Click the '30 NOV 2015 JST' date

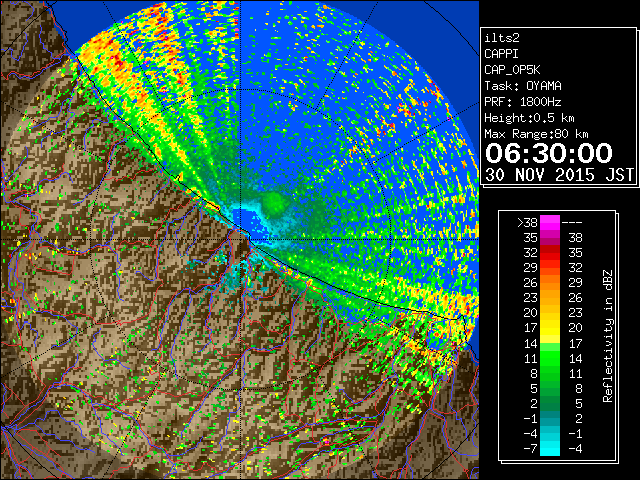click(x=559, y=175)
